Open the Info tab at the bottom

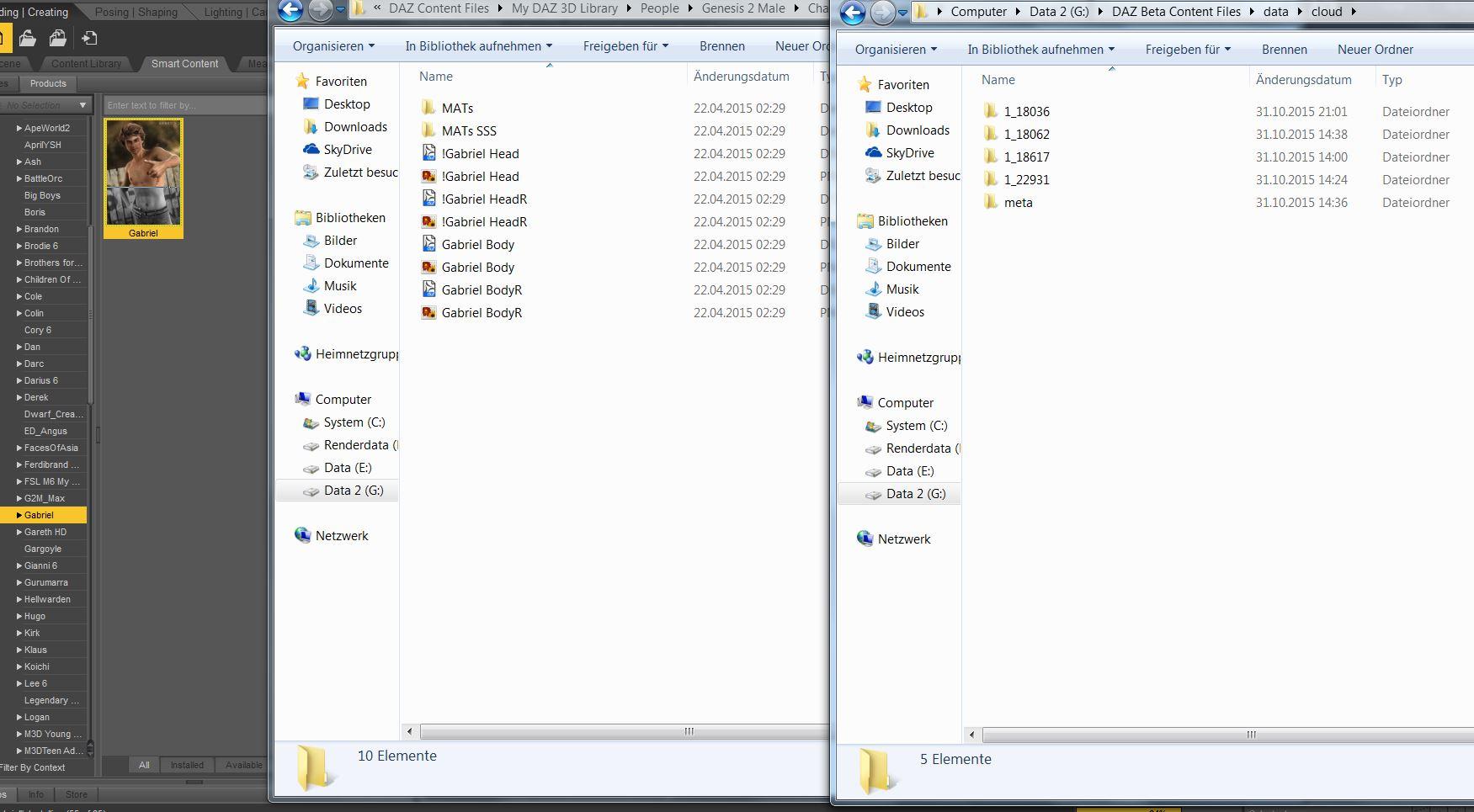coord(35,794)
